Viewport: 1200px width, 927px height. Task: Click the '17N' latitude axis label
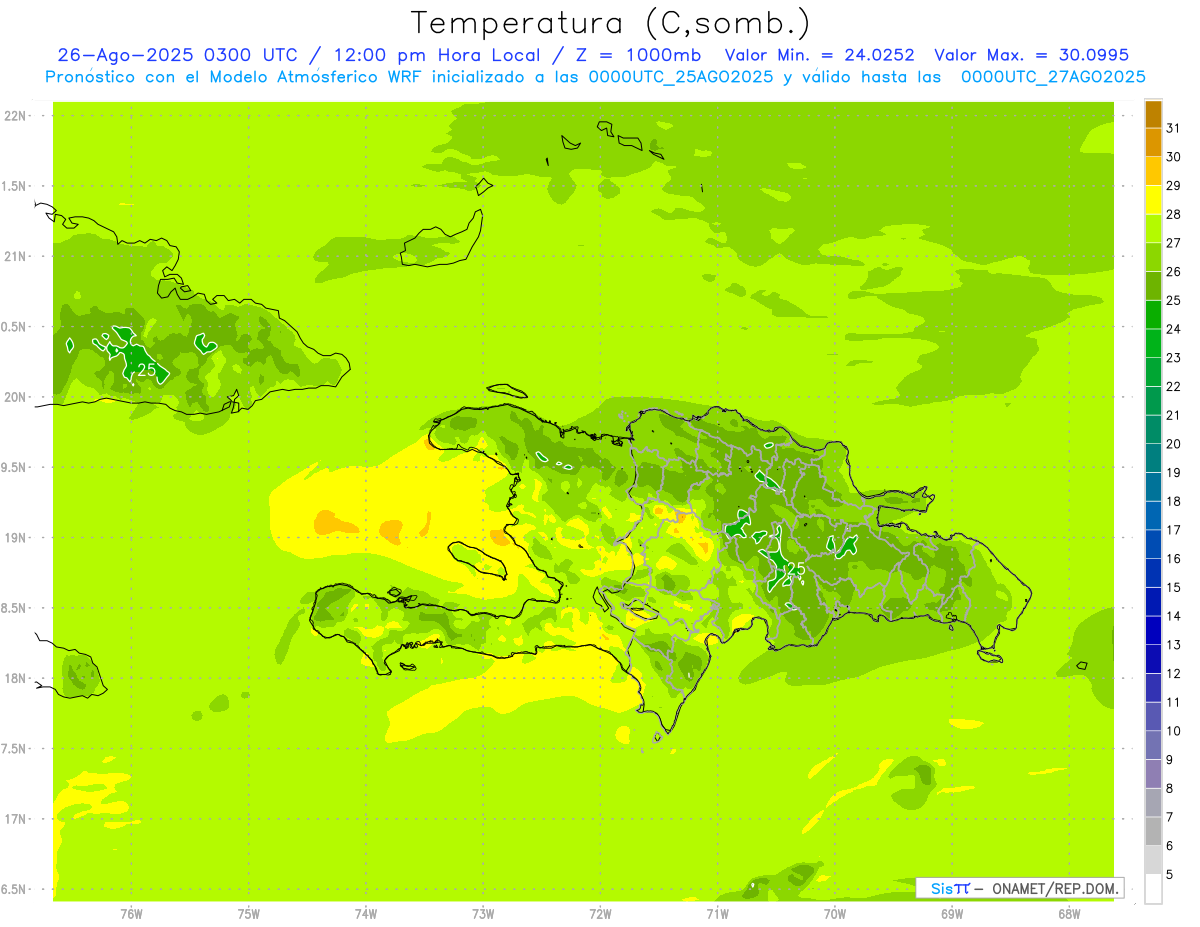click(x=17, y=819)
